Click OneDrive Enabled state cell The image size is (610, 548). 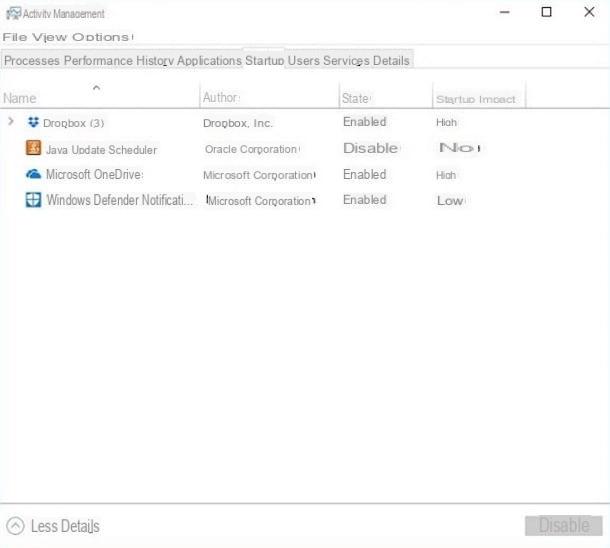365,174
